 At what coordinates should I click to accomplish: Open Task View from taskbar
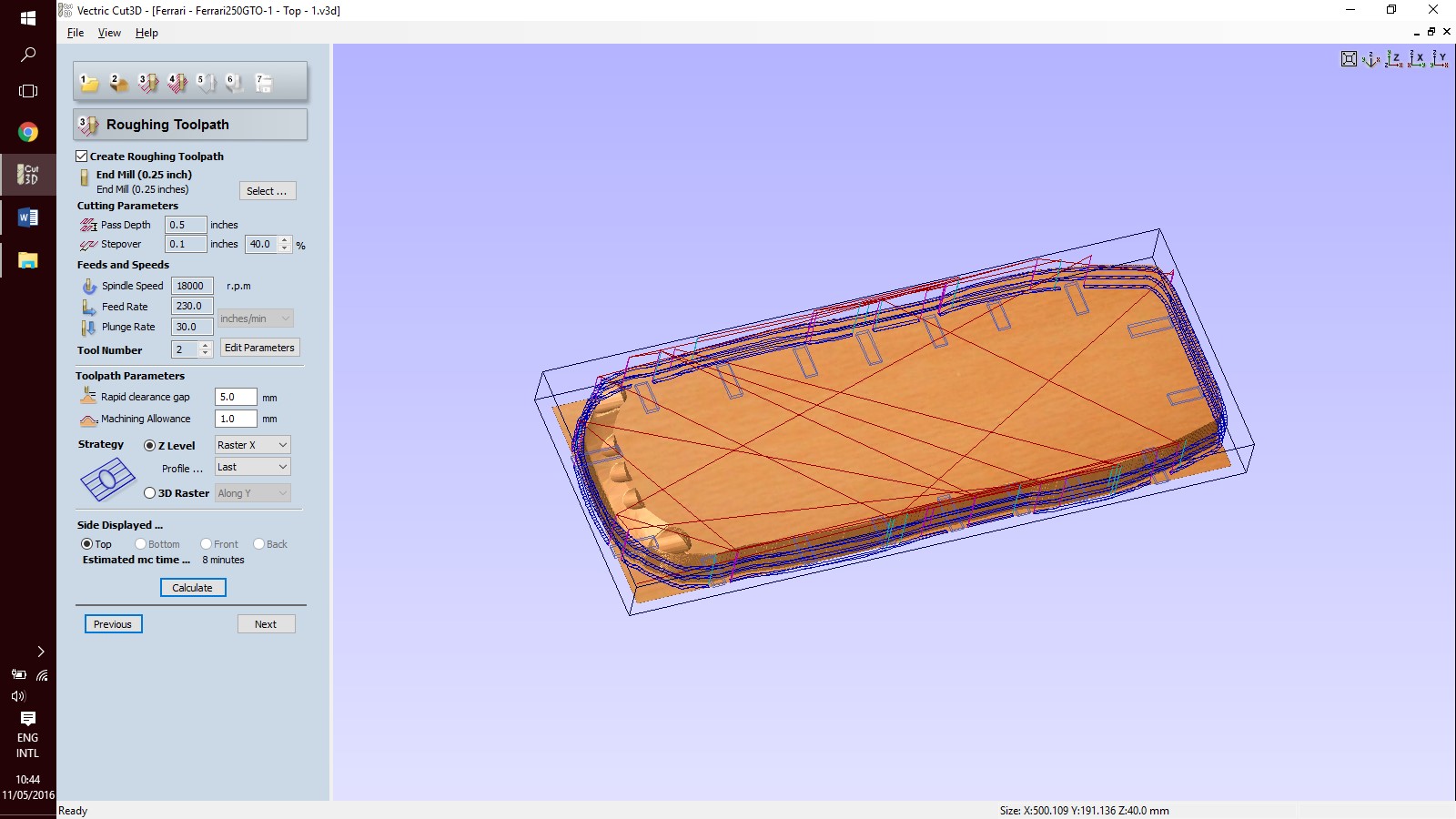[x=28, y=91]
